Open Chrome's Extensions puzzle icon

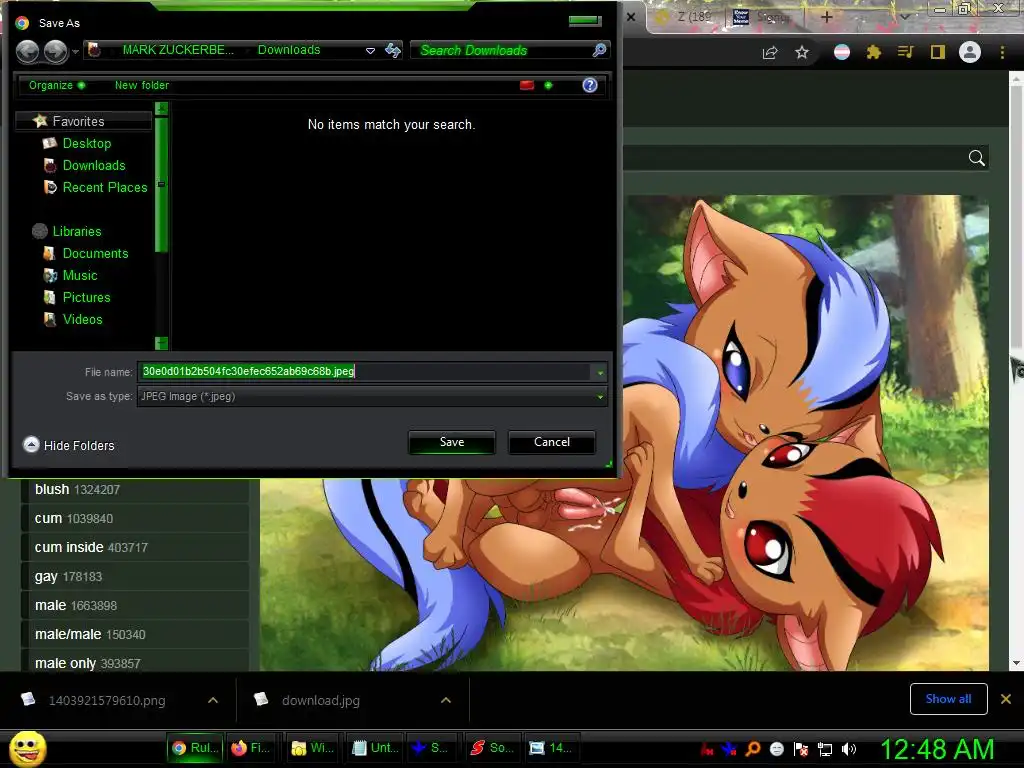click(874, 52)
